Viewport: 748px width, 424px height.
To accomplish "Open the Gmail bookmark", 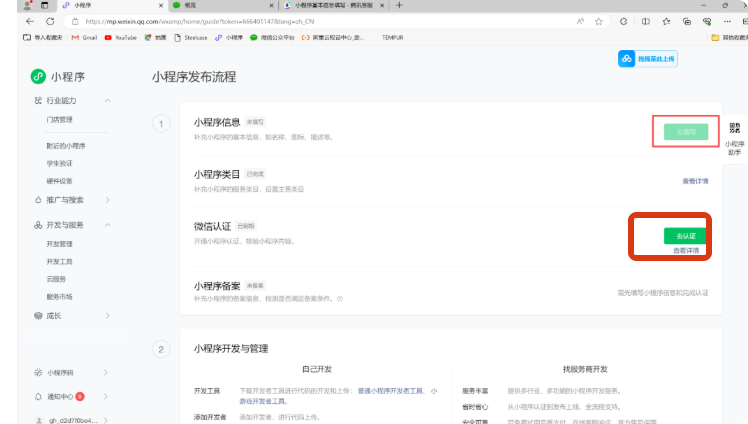I will coord(84,37).
